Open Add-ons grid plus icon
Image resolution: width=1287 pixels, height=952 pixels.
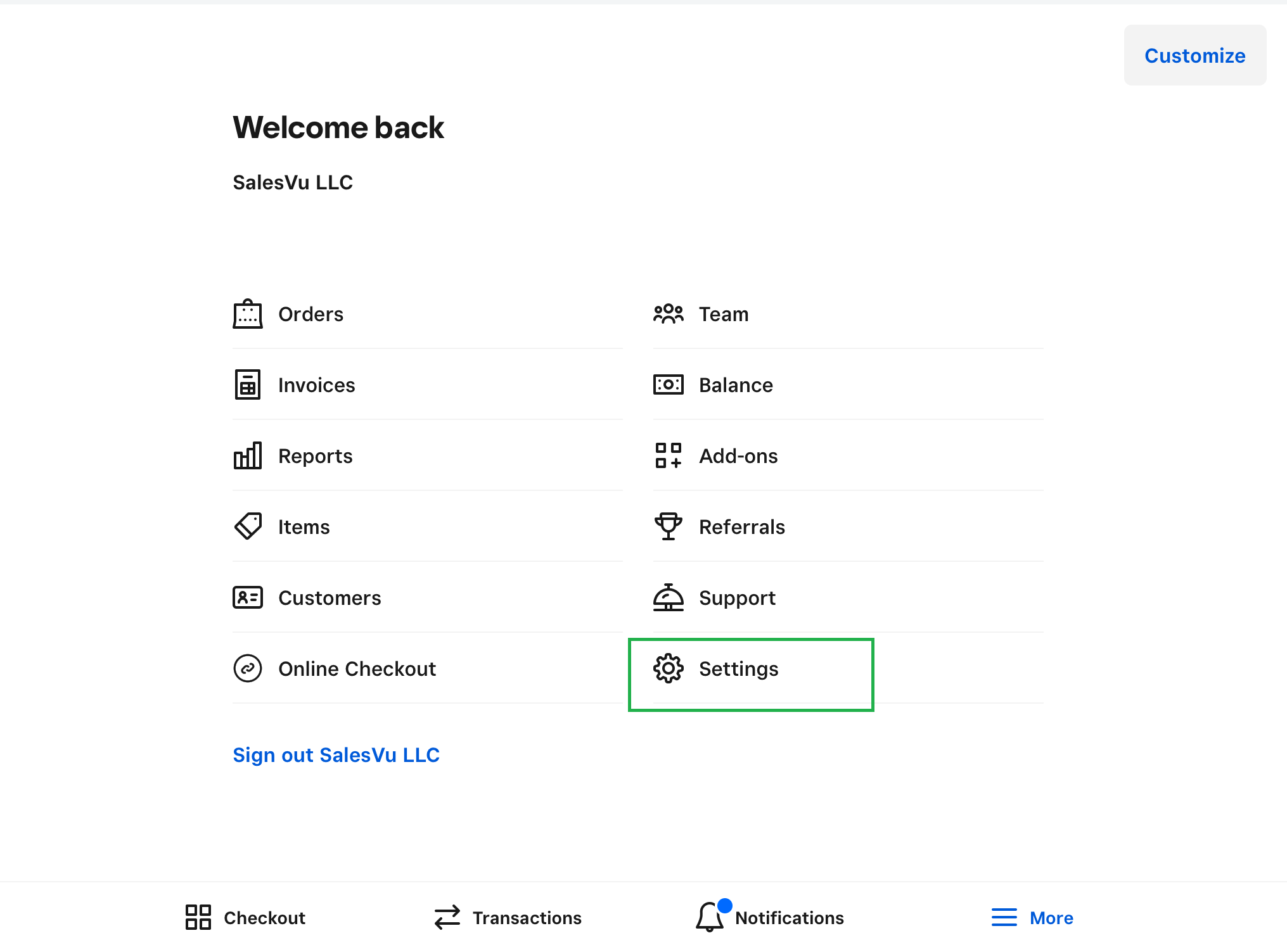(x=668, y=455)
